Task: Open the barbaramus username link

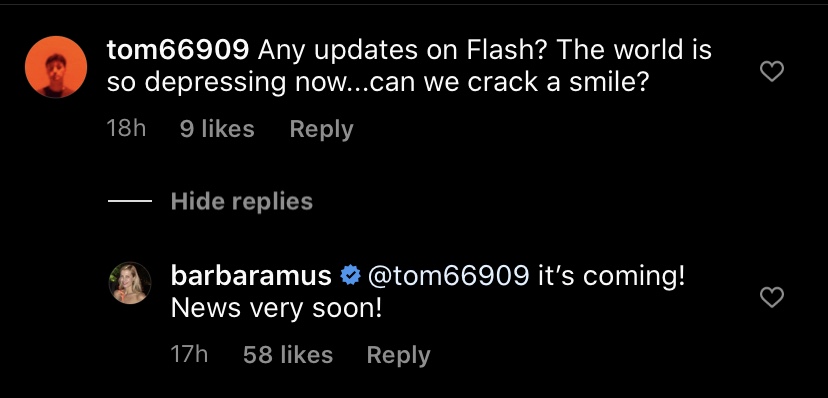Action: coord(251,276)
